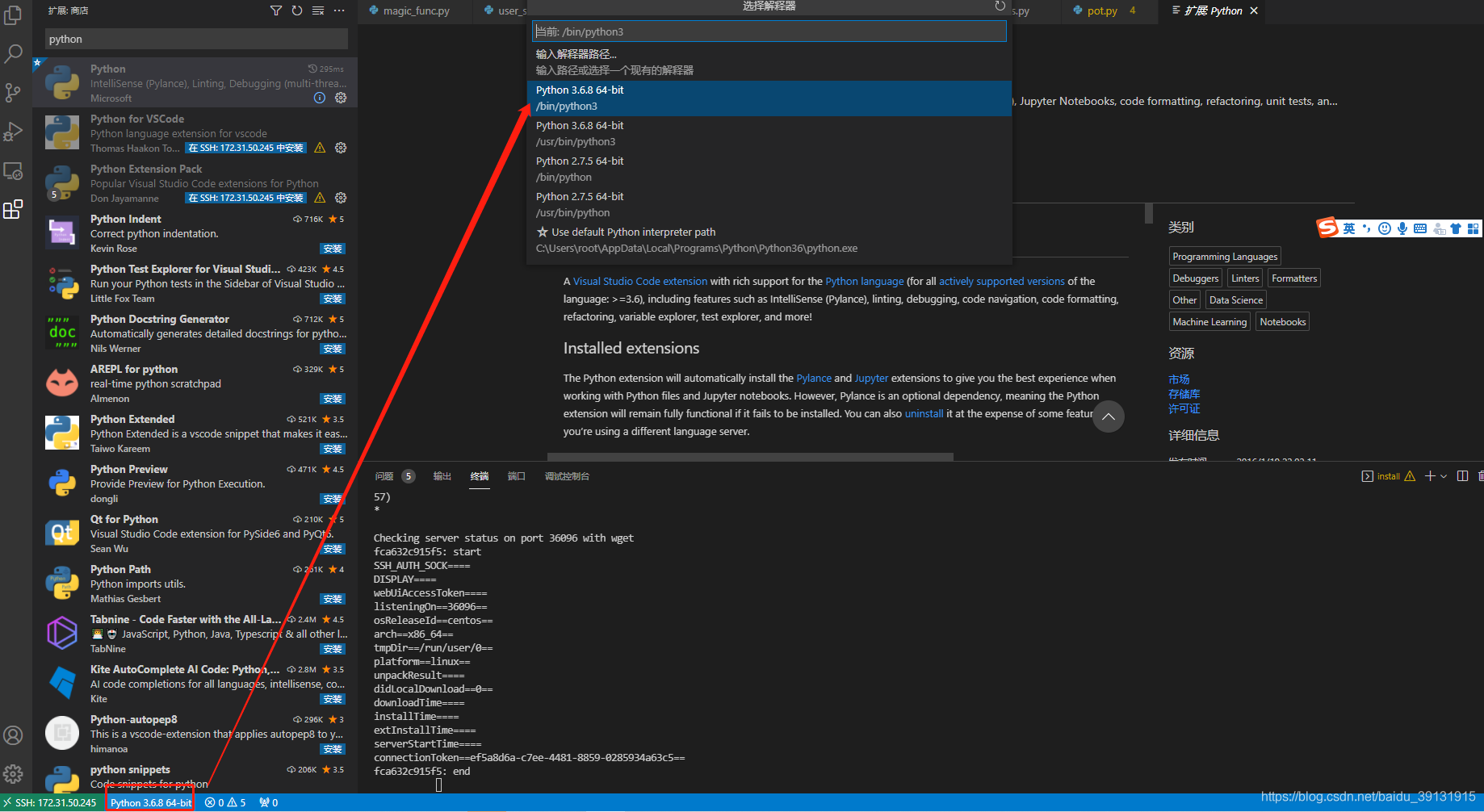
Task: Open the manage gear for Python Extension Pack
Action: (x=341, y=198)
